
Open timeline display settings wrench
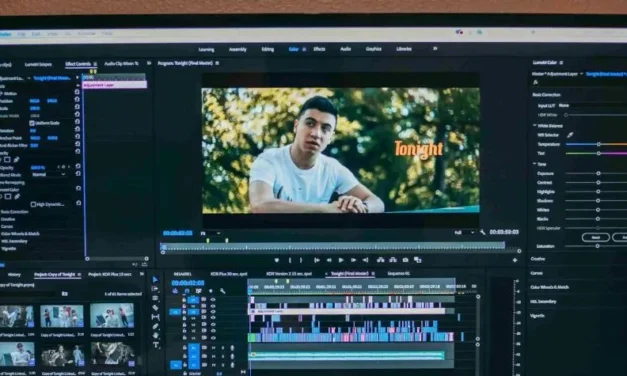[222, 291]
